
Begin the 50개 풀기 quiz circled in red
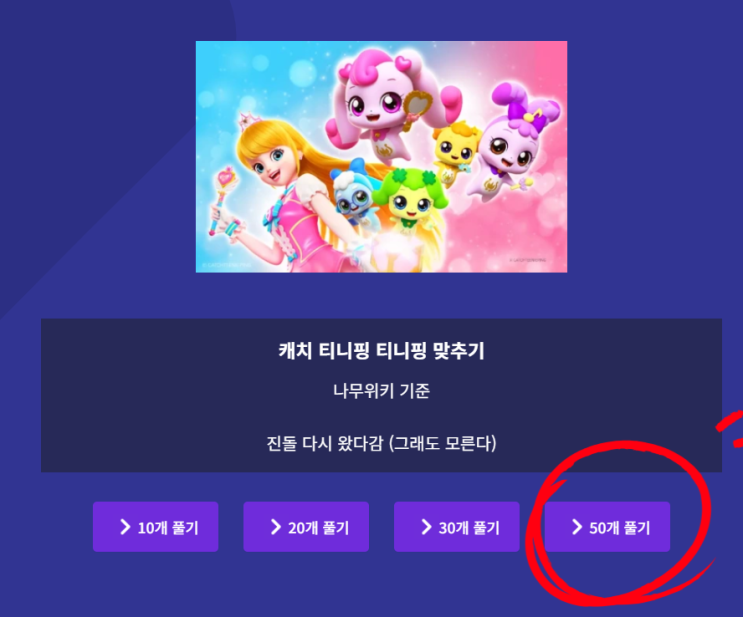(x=607, y=526)
